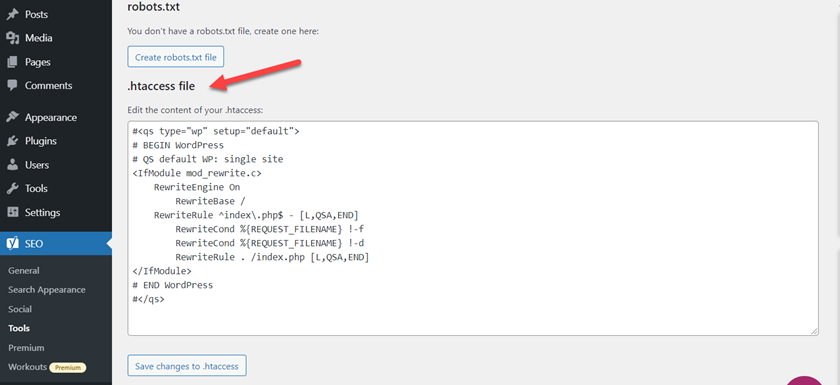Click the '.htaccess file' heading

[161, 86]
